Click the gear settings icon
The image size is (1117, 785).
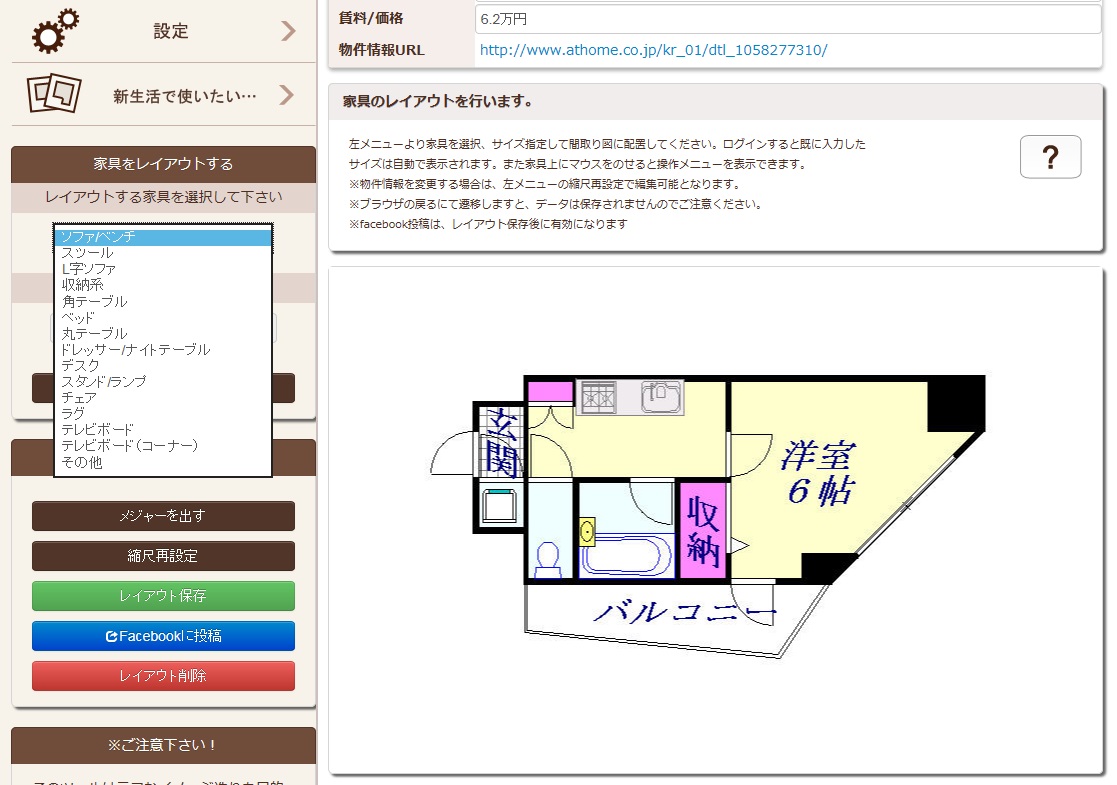pyautogui.click(x=55, y=30)
